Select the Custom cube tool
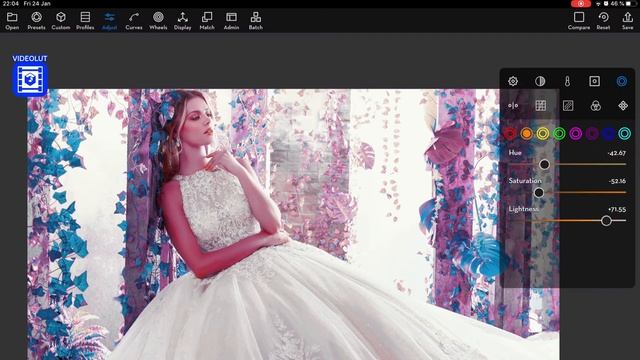Viewport: 640px width, 360px height. 61,21
